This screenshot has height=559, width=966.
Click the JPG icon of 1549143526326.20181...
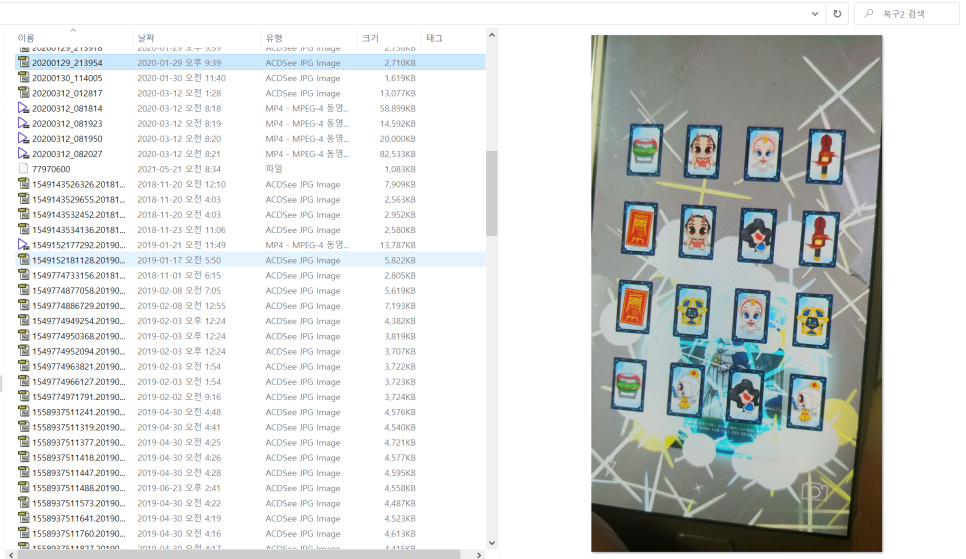[23, 184]
